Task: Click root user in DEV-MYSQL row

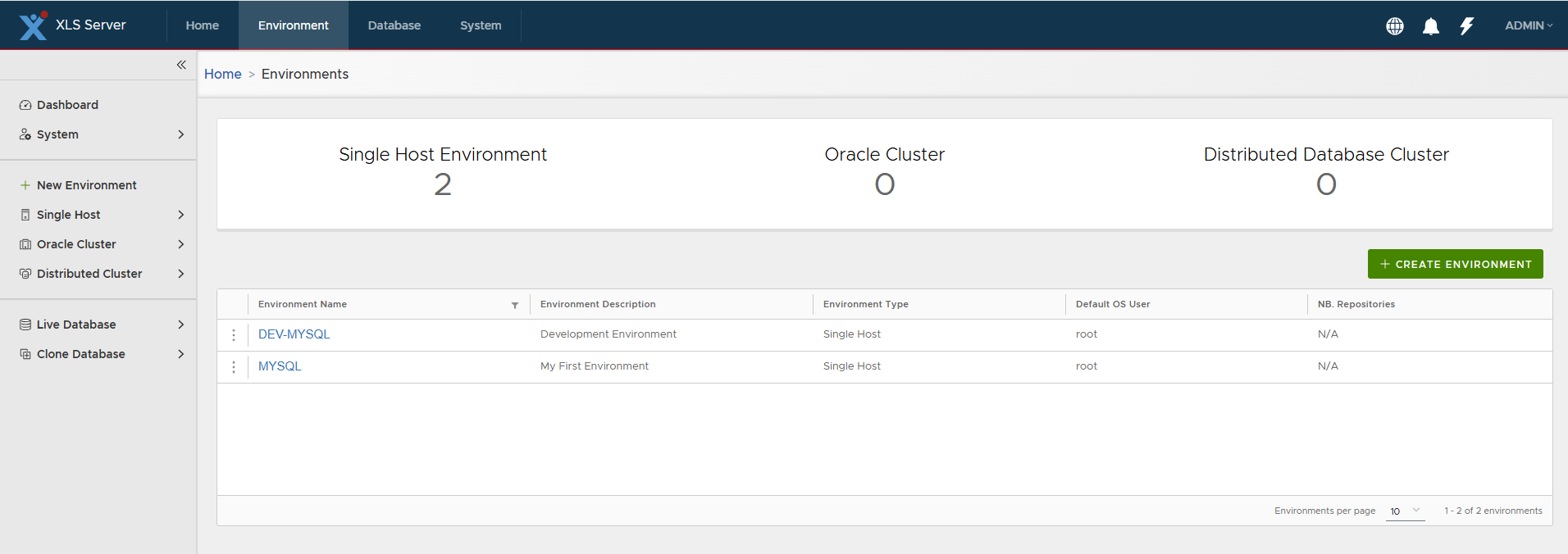Action: tap(1087, 334)
